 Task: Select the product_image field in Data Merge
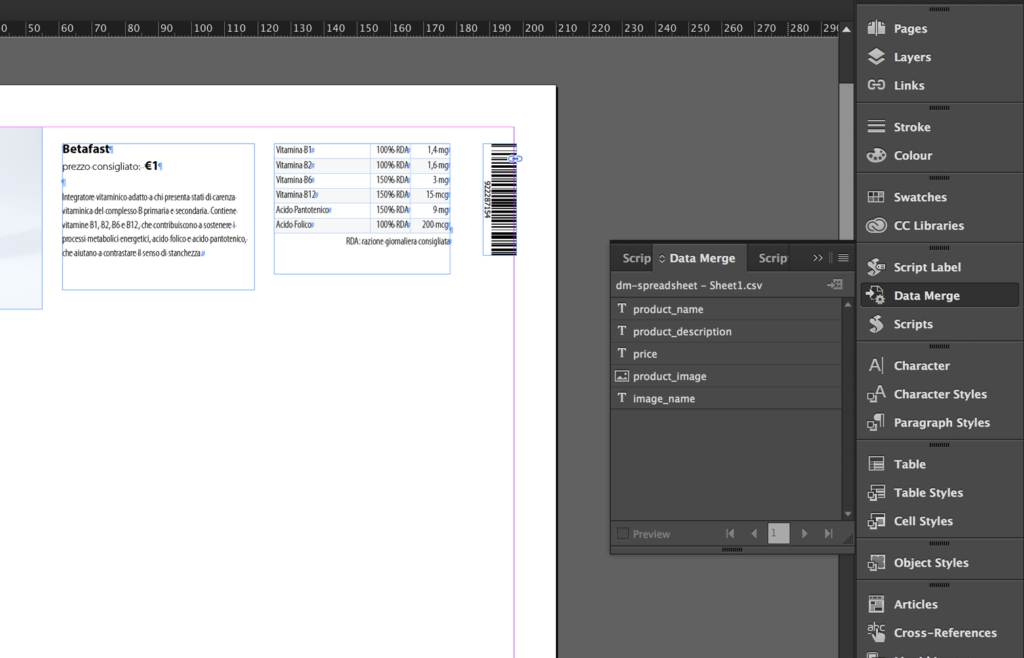(726, 376)
